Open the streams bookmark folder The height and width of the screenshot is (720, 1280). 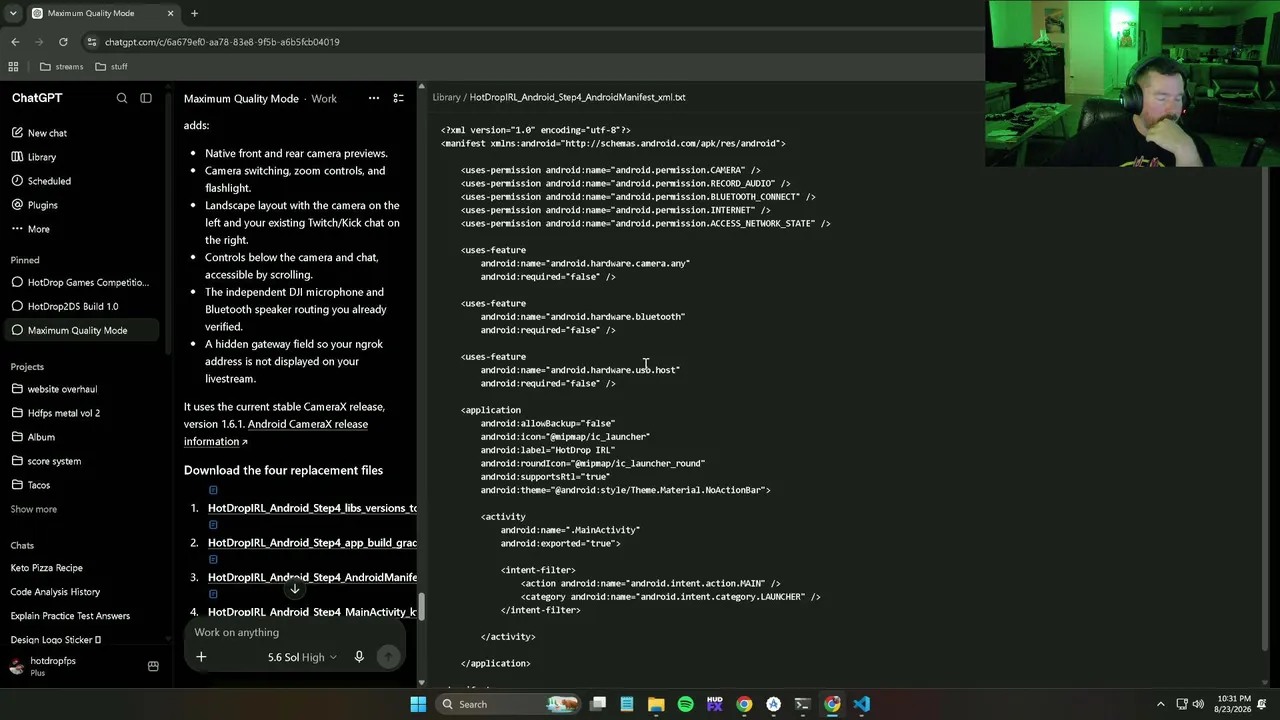coord(61,67)
